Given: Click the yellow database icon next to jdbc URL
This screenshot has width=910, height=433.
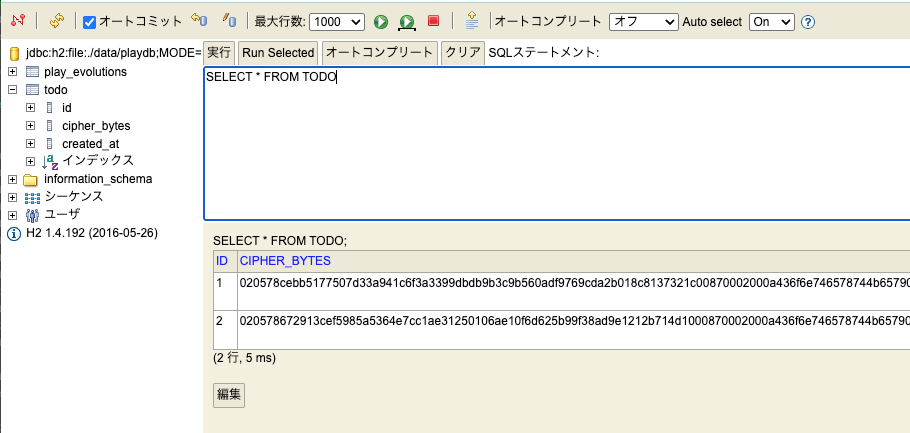Looking at the screenshot, I should (x=15, y=54).
